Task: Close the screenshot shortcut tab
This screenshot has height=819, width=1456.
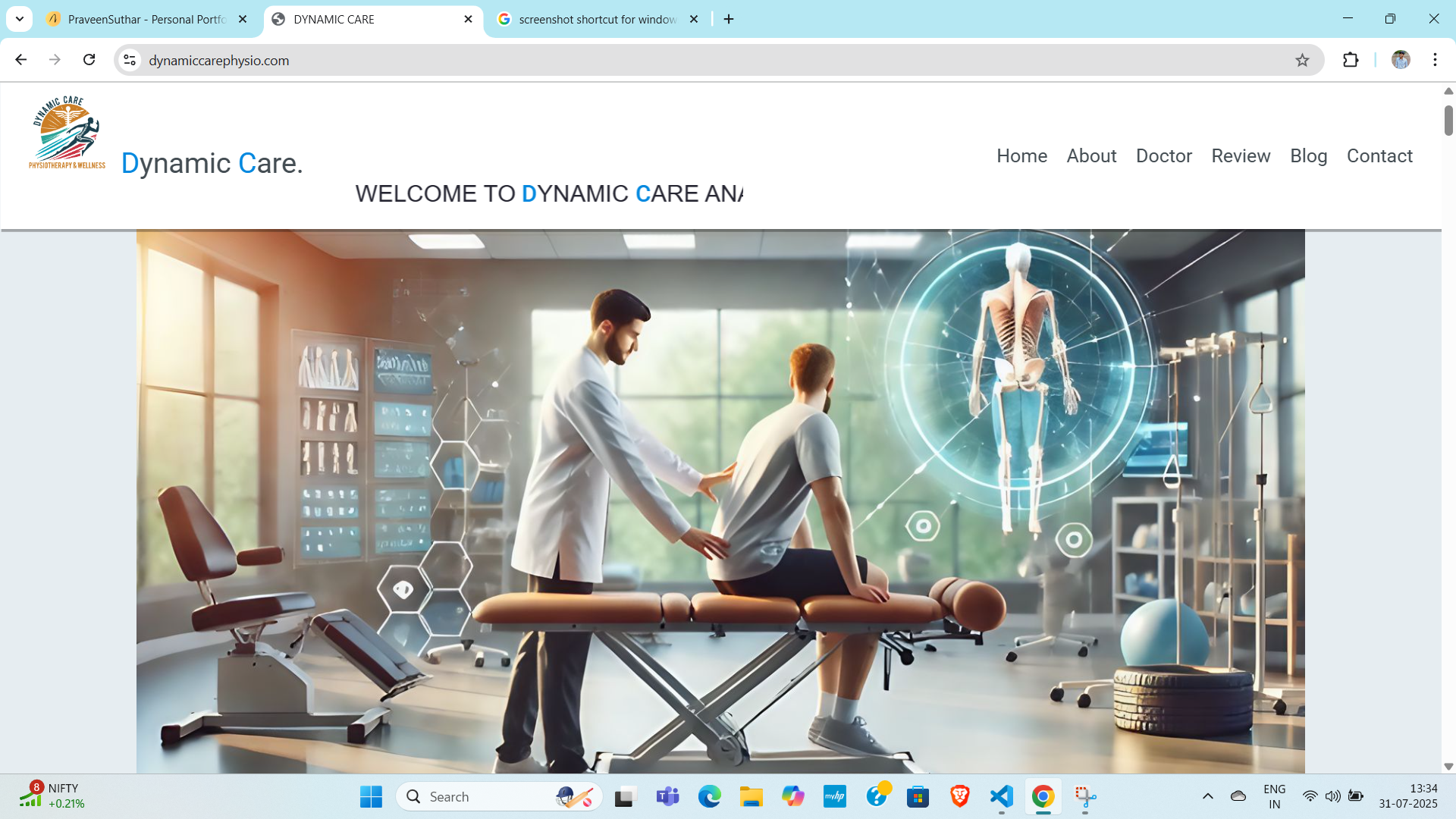Action: click(x=693, y=19)
